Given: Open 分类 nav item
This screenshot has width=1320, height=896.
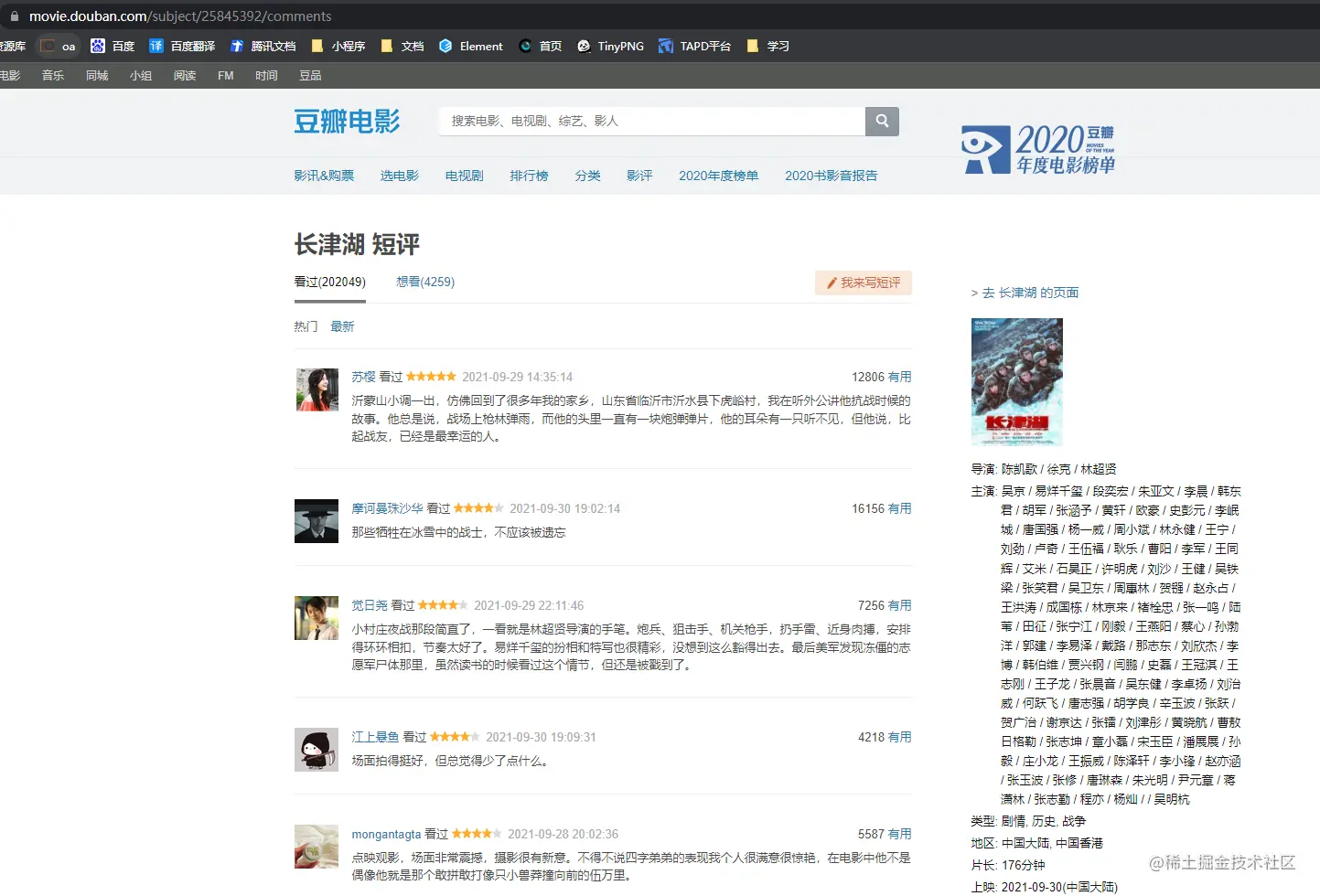Looking at the screenshot, I should pyautogui.click(x=588, y=176).
